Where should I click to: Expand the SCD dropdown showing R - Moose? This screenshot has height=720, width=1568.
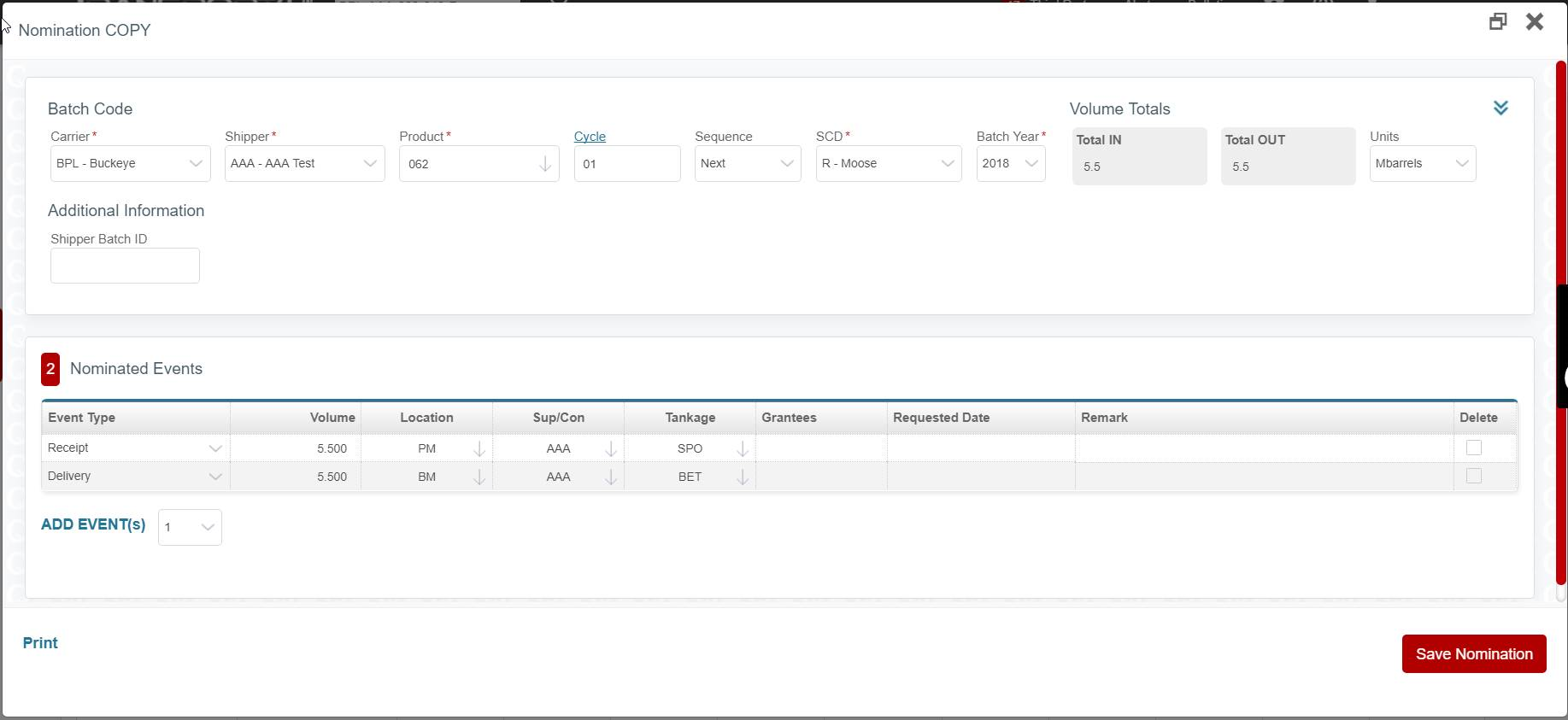tap(888, 163)
